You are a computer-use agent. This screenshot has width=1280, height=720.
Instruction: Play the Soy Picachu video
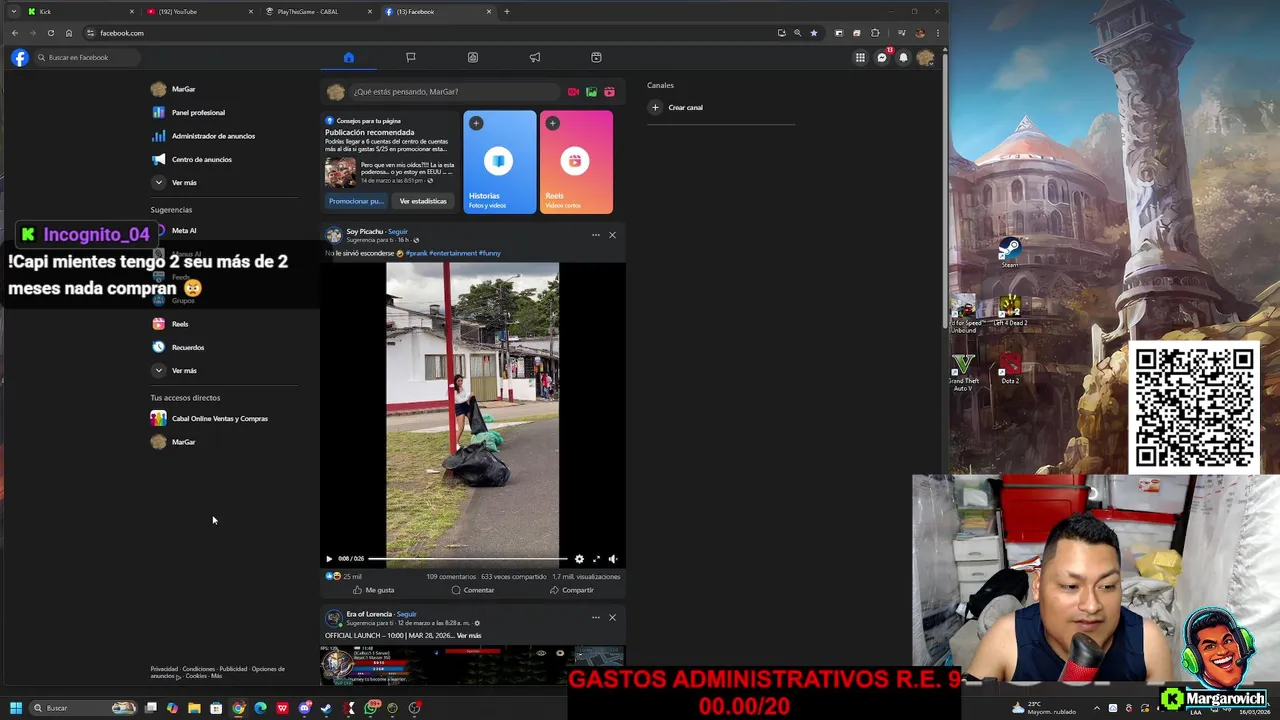pyautogui.click(x=329, y=559)
